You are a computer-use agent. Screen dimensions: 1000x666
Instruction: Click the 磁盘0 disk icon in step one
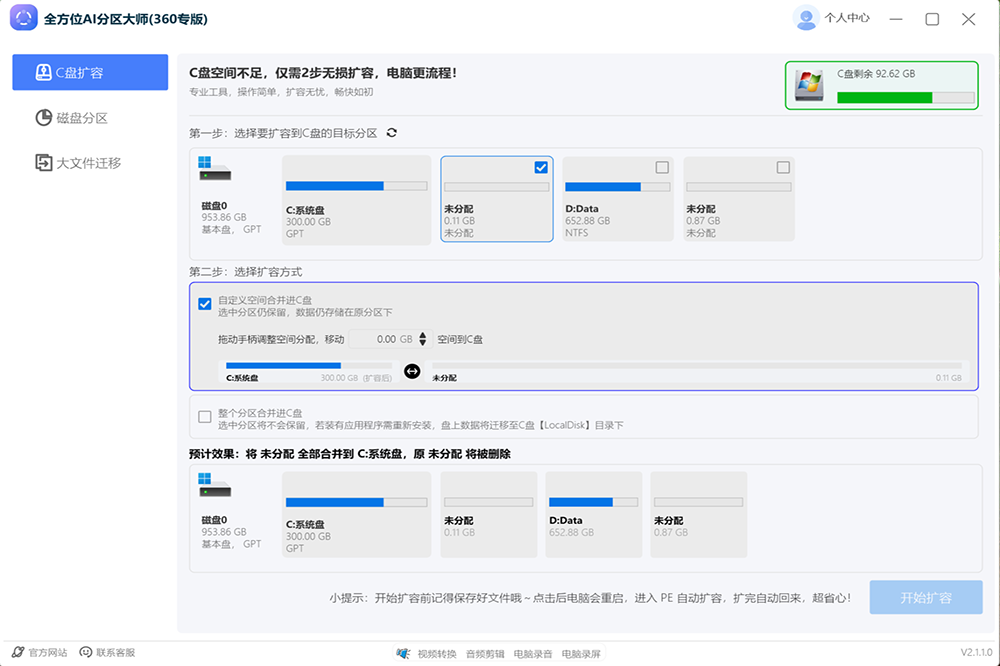point(214,169)
